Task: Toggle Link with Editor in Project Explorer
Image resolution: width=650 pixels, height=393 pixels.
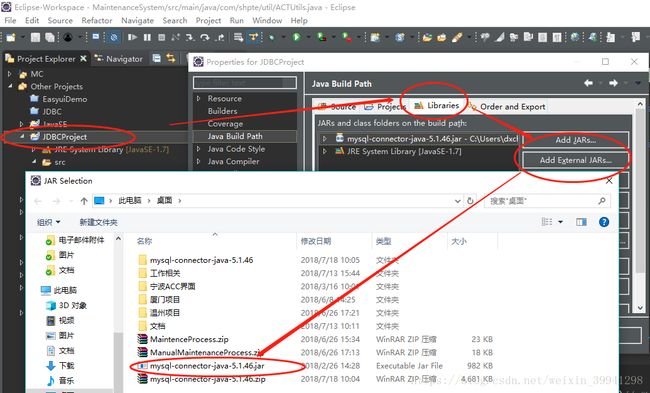Action: 171,58
